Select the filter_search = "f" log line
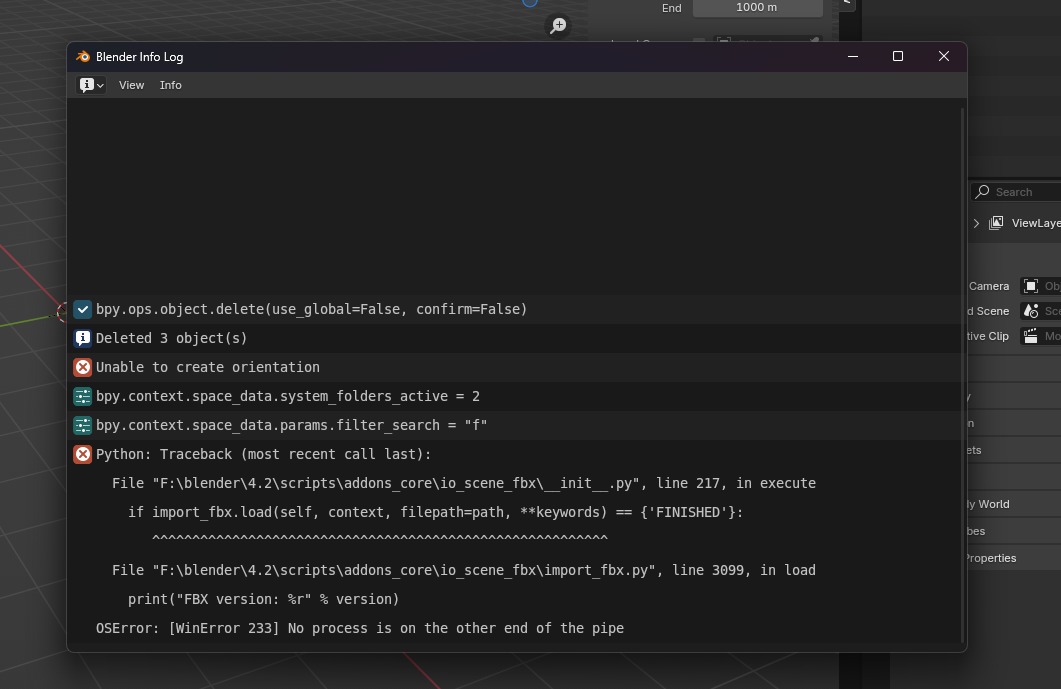The width and height of the screenshot is (1061, 689). (514, 426)
